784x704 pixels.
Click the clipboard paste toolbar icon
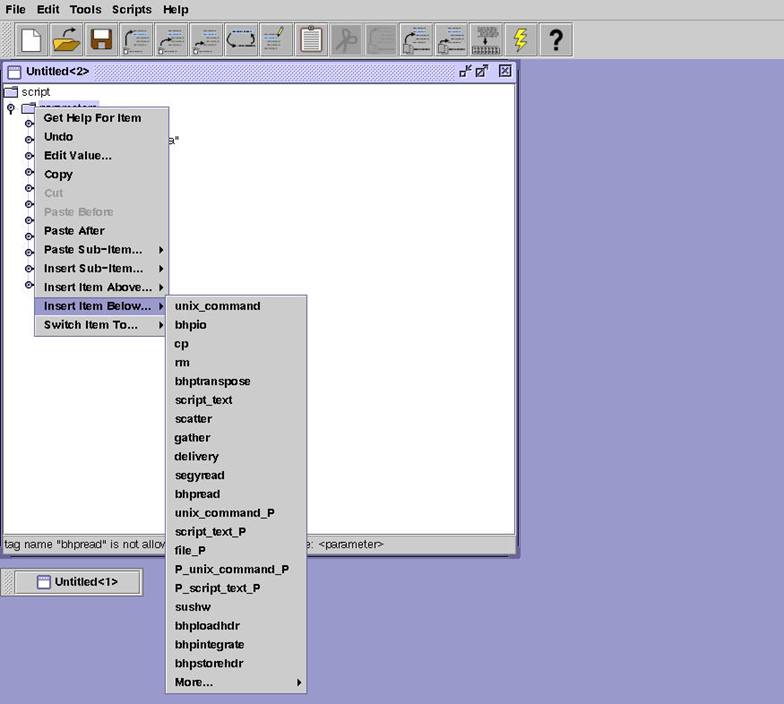click(x=311, y=40)
